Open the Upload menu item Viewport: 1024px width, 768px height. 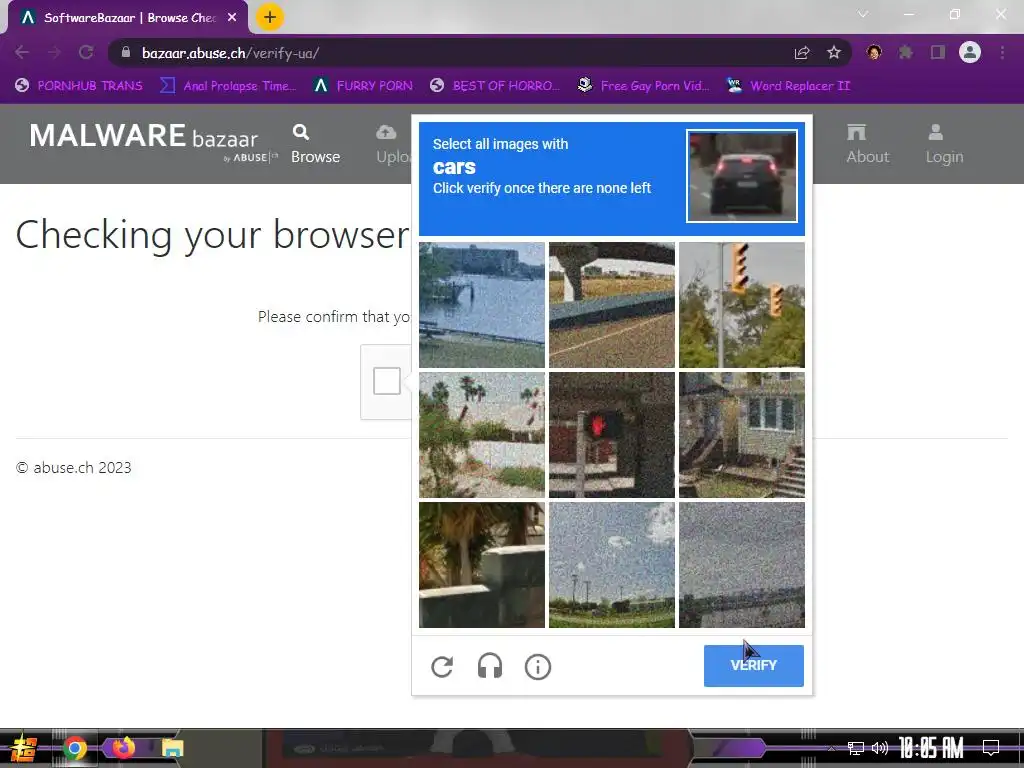coord(393,144)
